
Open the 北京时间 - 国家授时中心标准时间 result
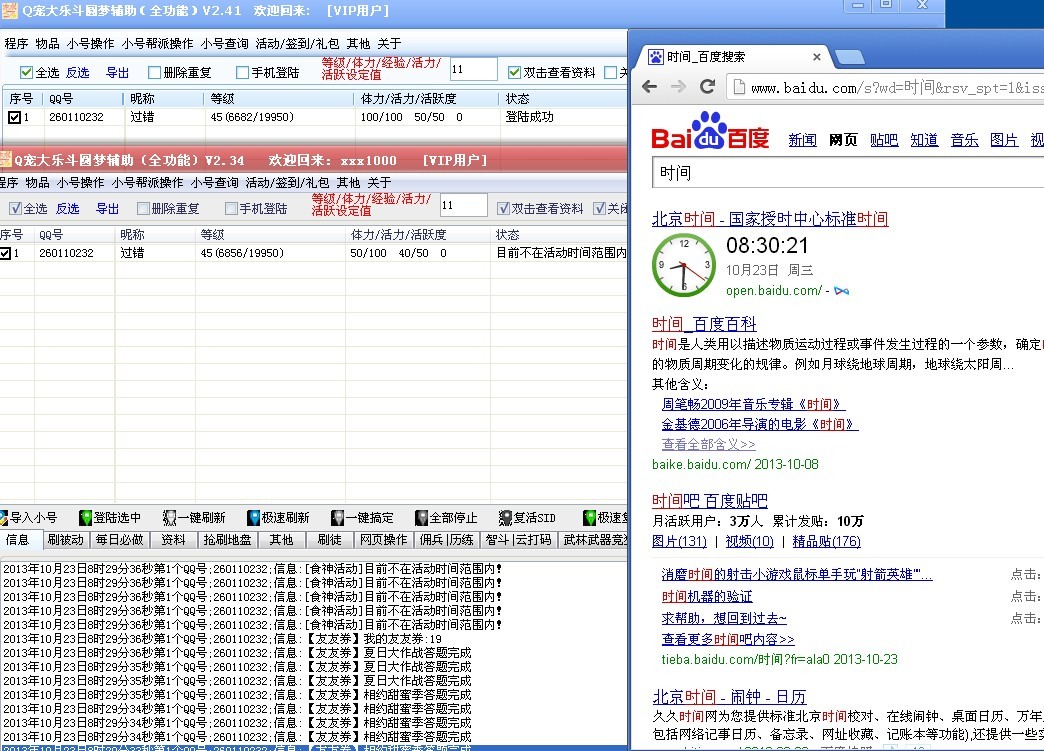769,219
